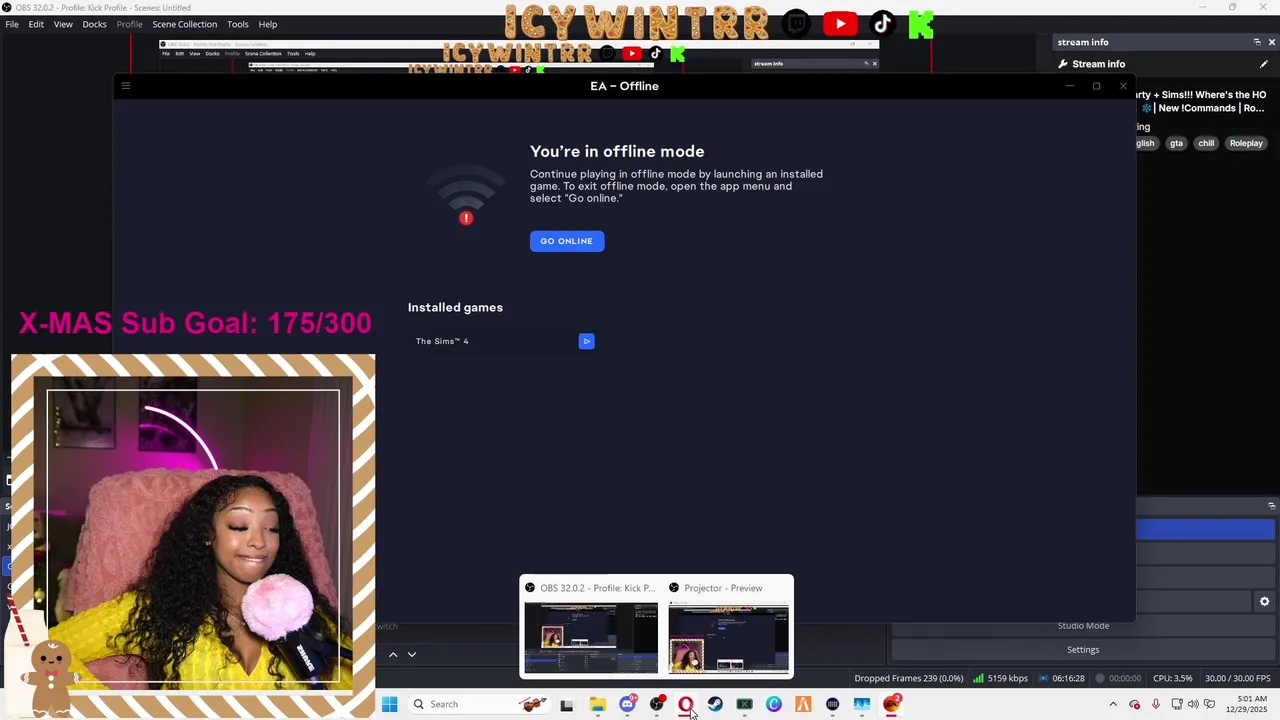Open dark round app icon on taskbar
This screenshot has height=720, width=1280.
coord(832,704)
